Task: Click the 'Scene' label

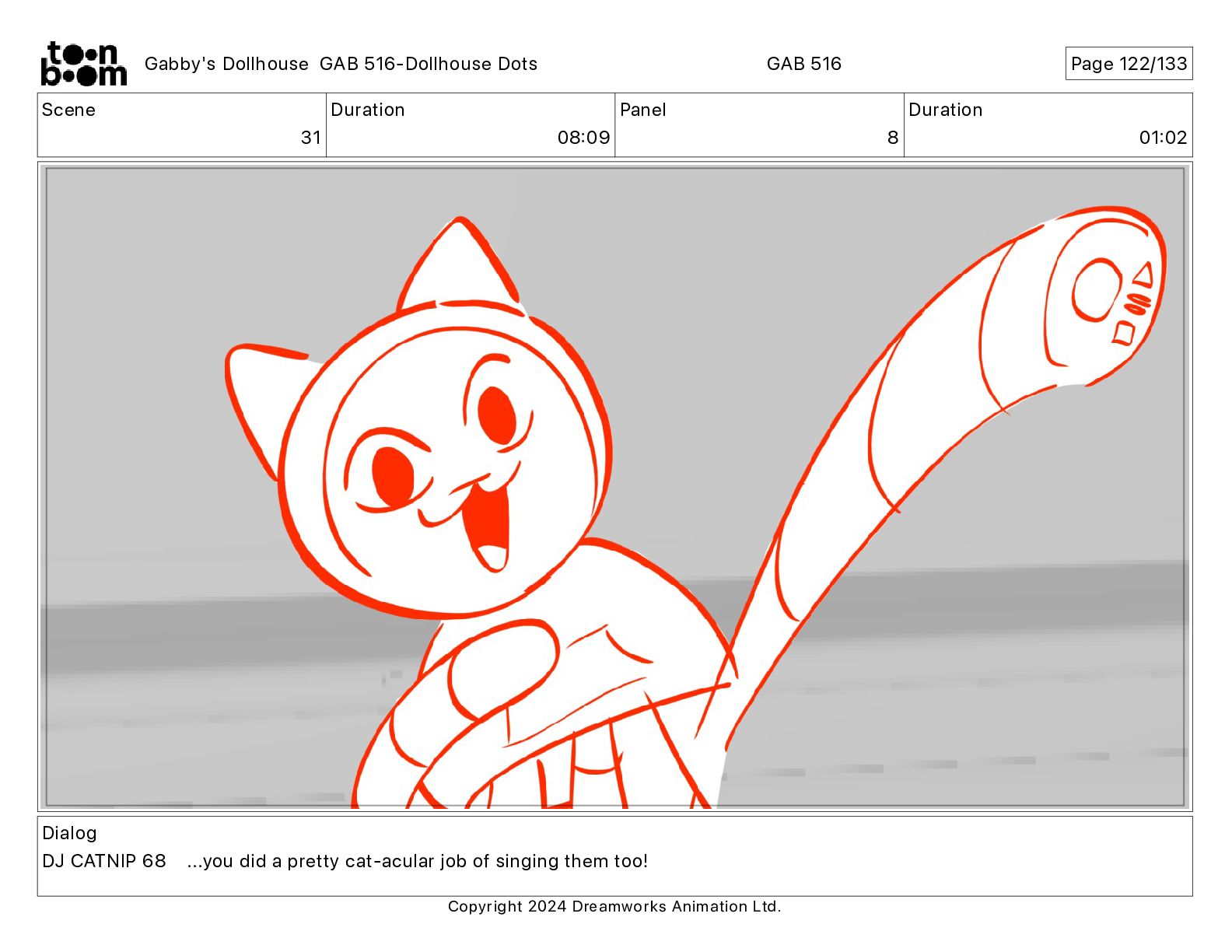Action: pyautogui.click(x=68, y=110)
